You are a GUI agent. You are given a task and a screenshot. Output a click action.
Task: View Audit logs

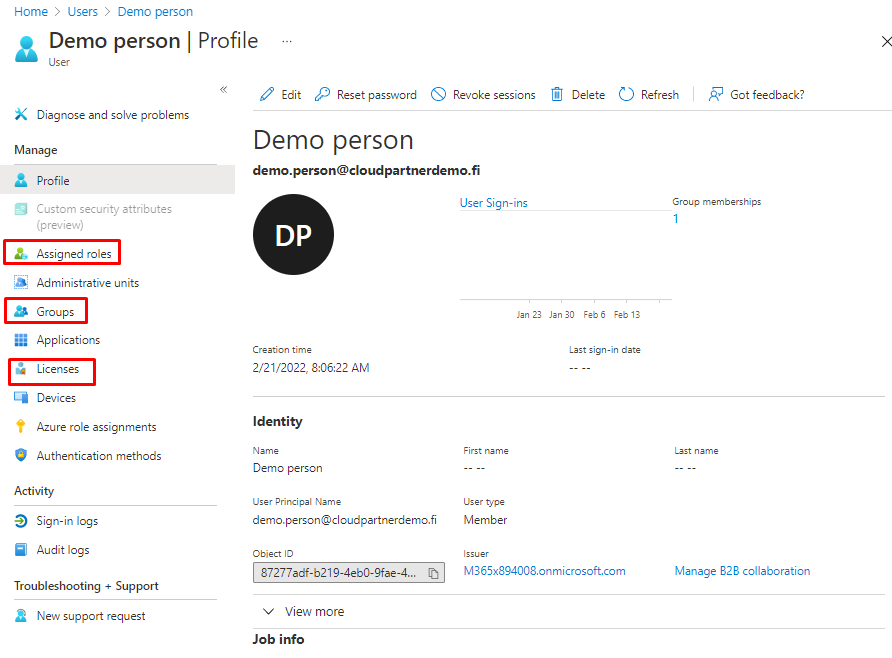[x=63, y=550]
